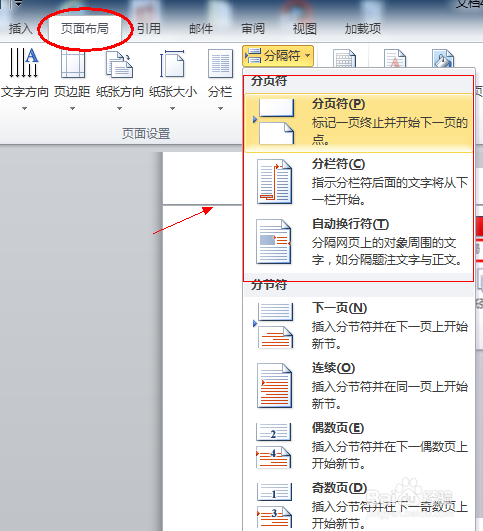Viewport: 483px width, 531px height.
Task: Click the even page icon beside 偶数页(E)
Action: (274, 446)
